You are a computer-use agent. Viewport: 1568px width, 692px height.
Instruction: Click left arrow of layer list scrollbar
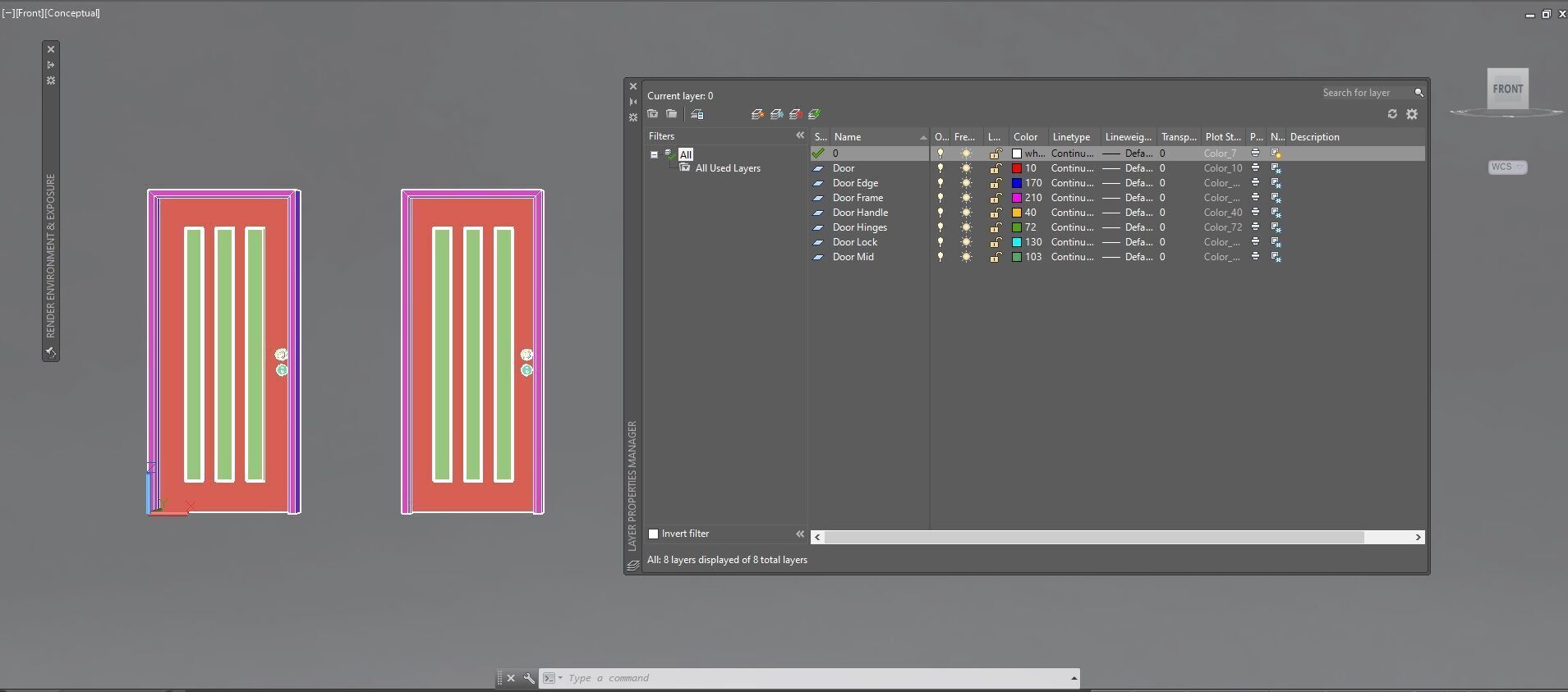(x=817, y=537)
